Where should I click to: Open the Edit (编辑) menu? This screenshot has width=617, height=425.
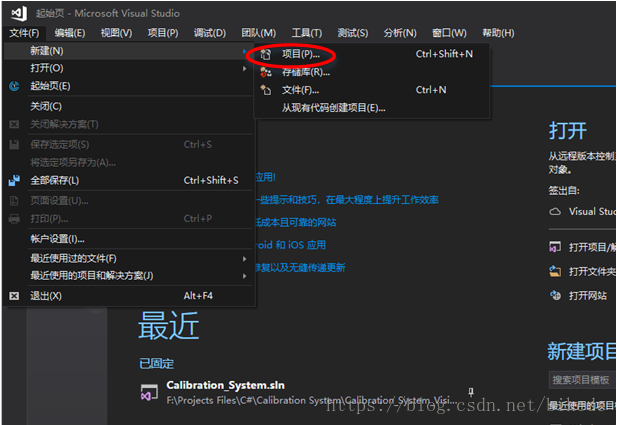pyautogui.click(x=70, y=33)
